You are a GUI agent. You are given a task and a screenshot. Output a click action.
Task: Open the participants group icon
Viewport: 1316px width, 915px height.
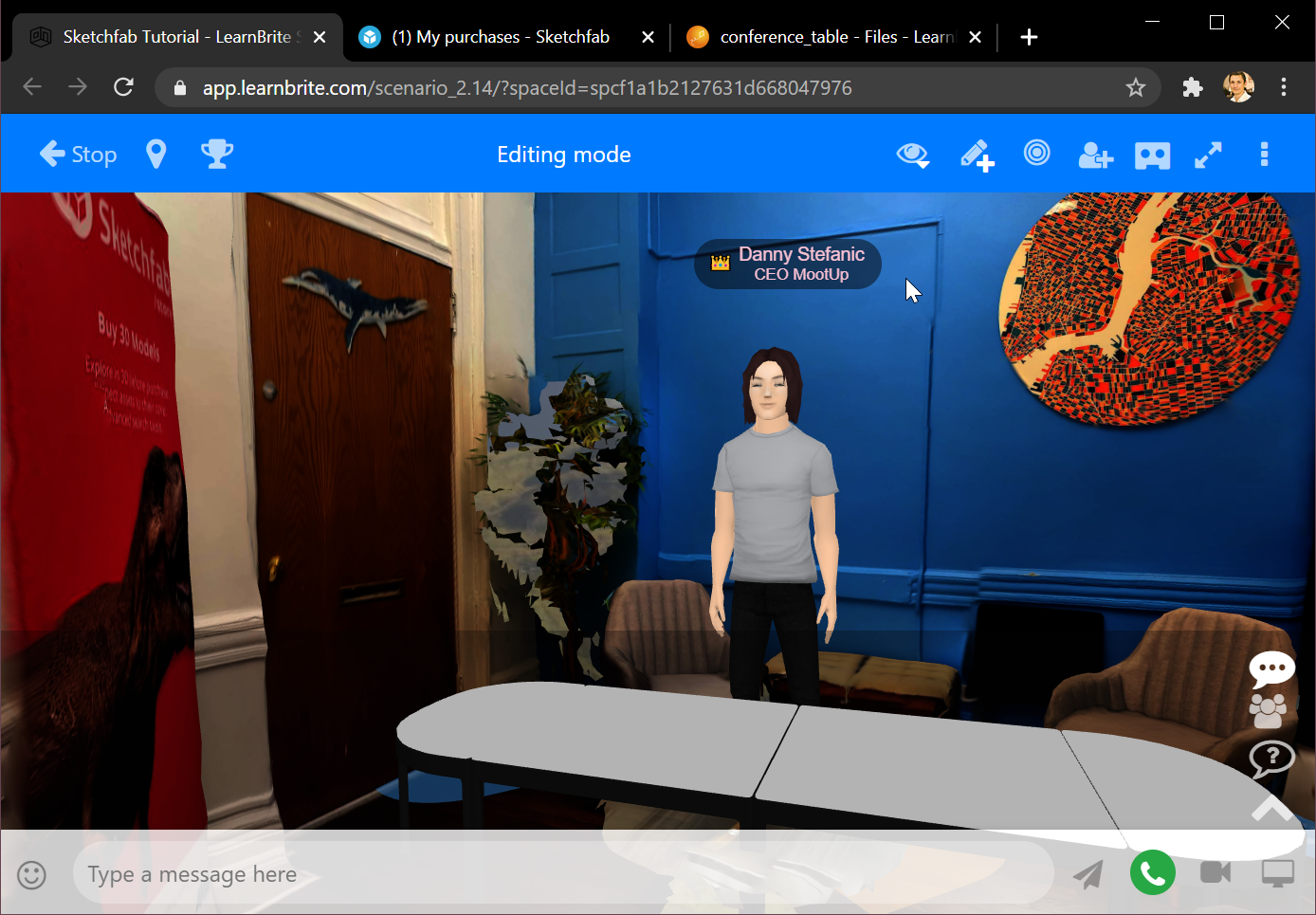click(1269, 710)
